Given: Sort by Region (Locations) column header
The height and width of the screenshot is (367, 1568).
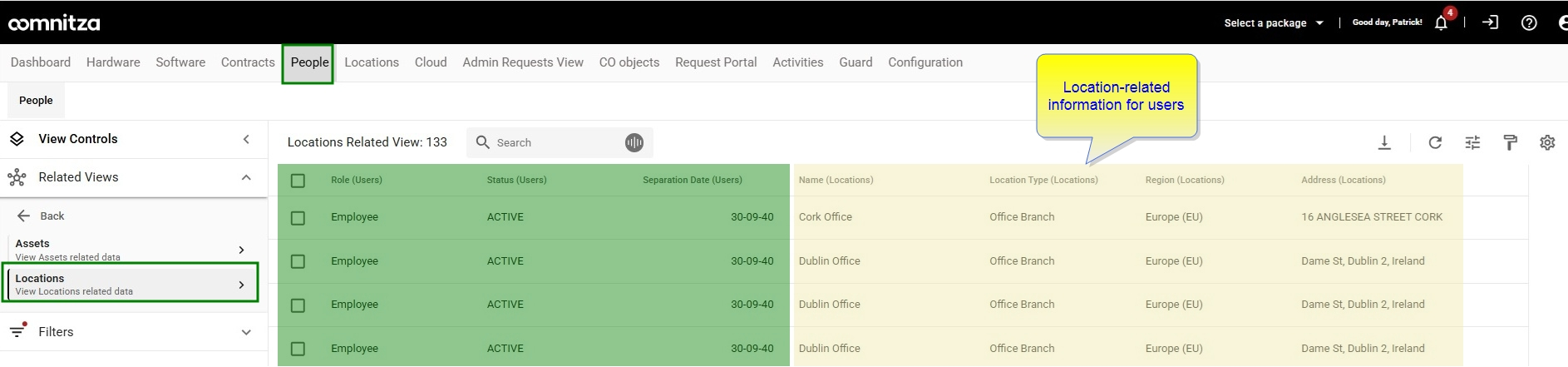Looking at the screenshot, I should [x=1185, y=180].
